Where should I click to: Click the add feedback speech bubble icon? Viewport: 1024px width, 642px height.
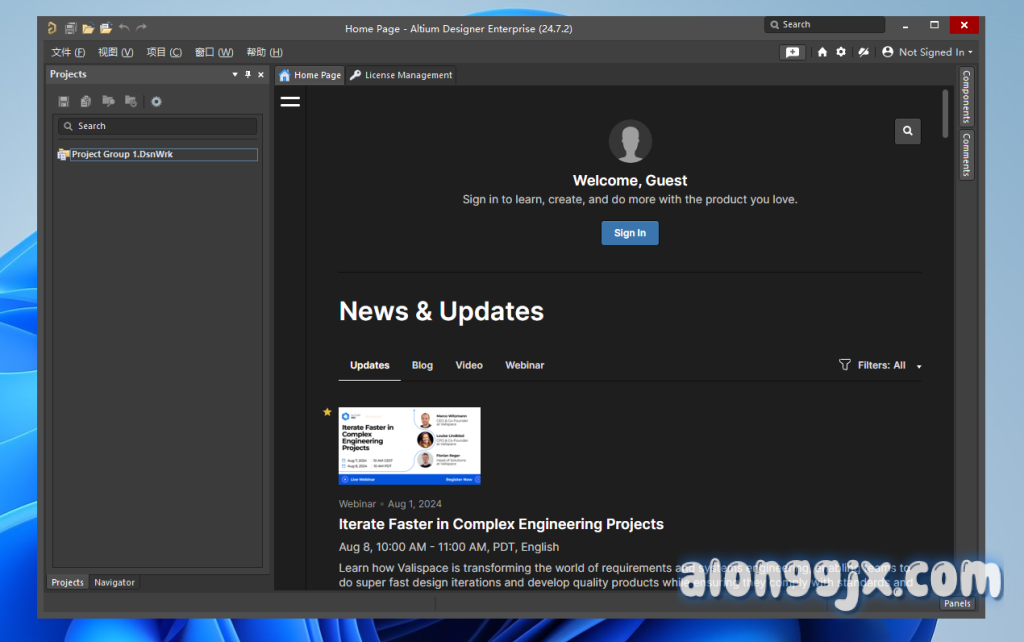pyautogui.click(x=793, y=52)
